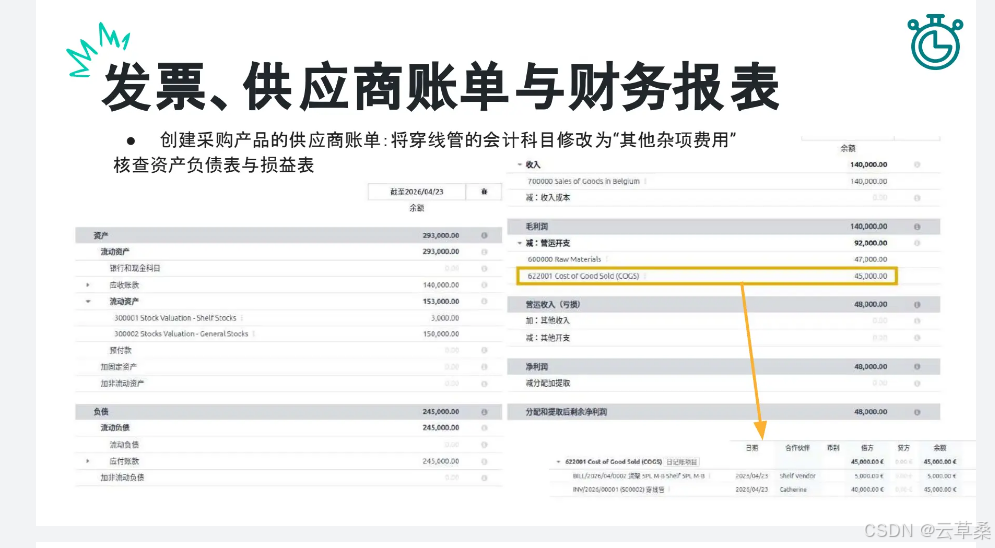Screen dimensions: 995x548
Task: Click the 资产 total 293,000.00 value
Action: (x=441, y=235)
